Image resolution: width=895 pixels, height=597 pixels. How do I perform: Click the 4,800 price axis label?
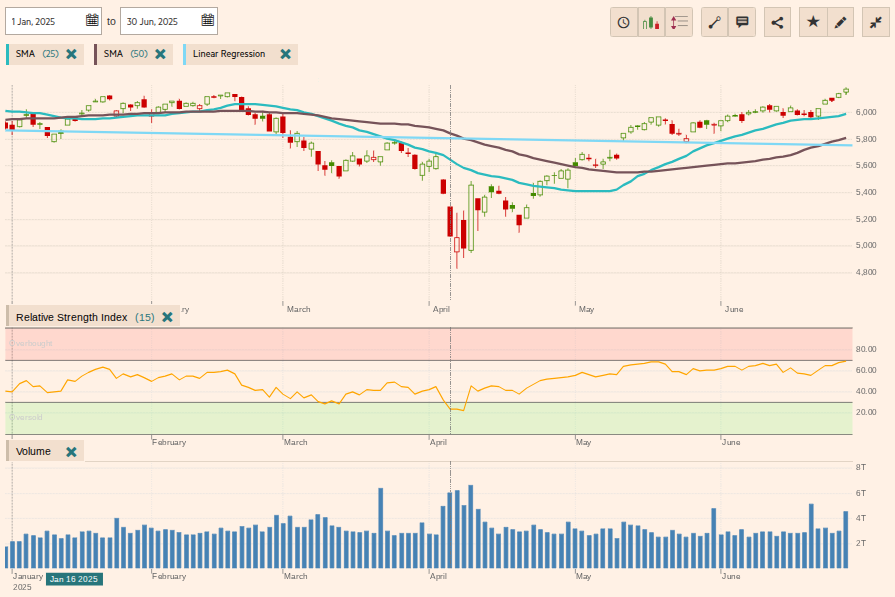point(866,272)
